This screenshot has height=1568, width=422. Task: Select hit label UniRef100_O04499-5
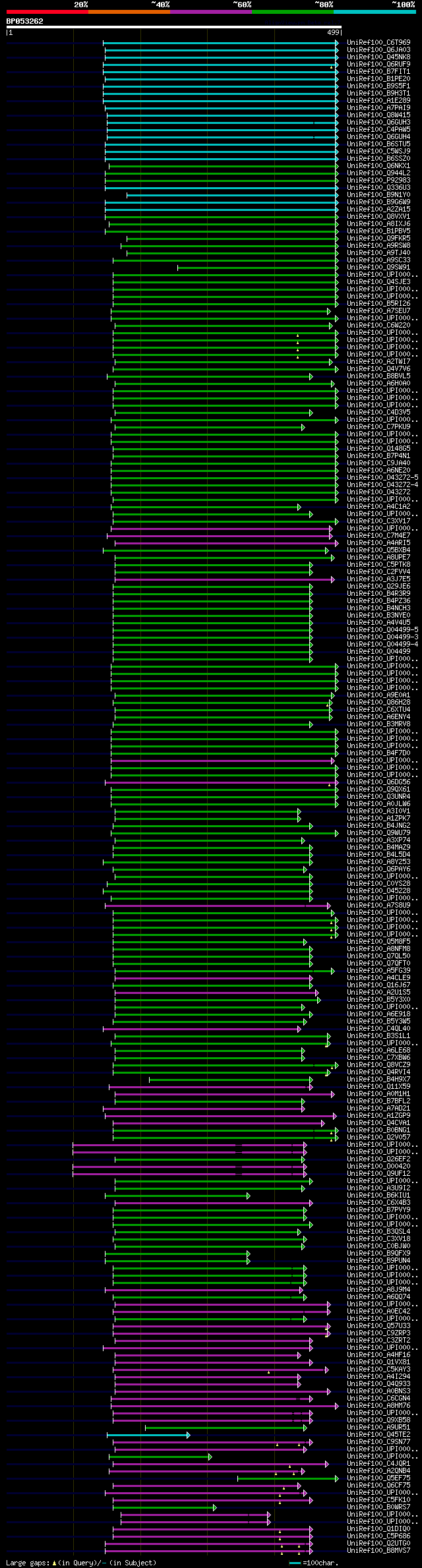[382, 629]
